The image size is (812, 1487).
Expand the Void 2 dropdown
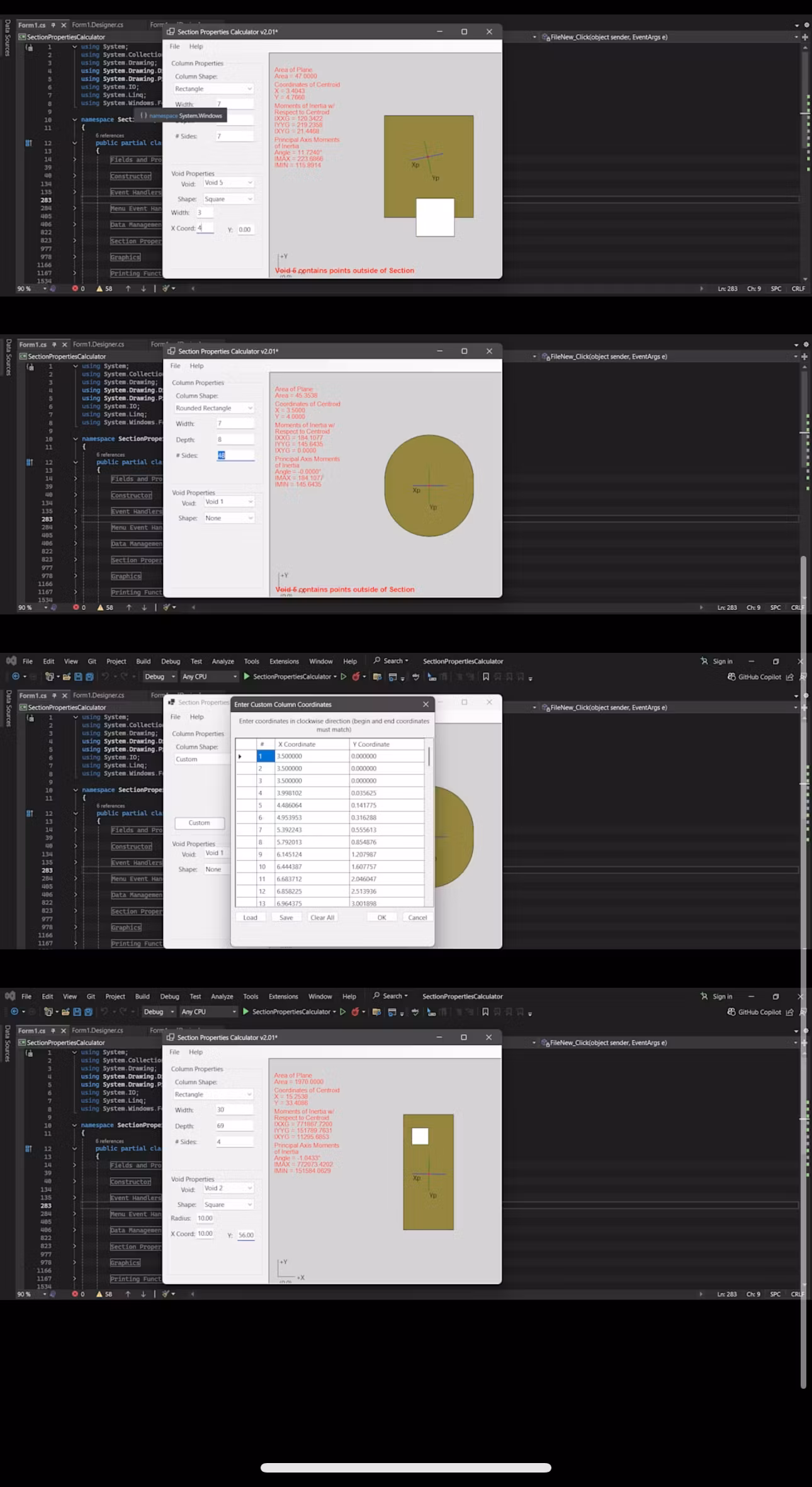click(x=228, y=1188)
